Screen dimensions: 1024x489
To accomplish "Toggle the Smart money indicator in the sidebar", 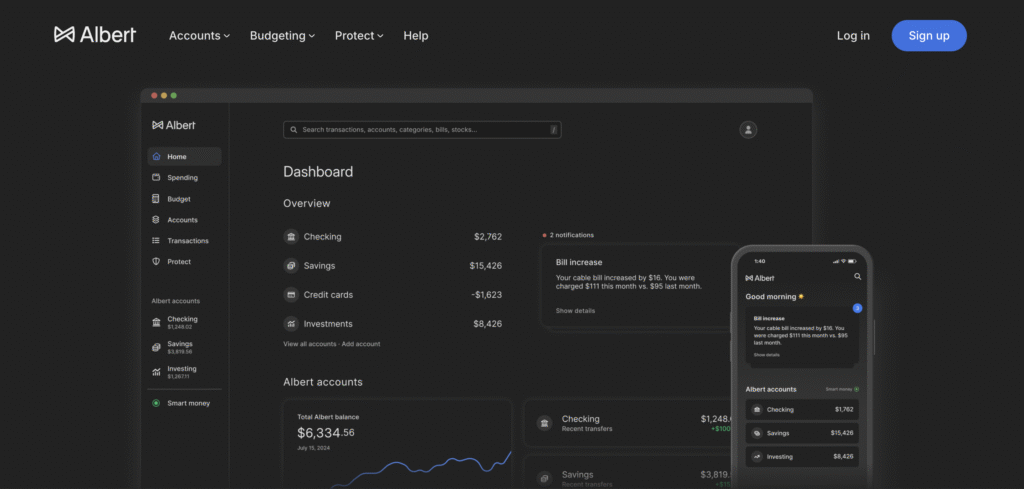I will pyautogui.click(x=156, y=403).
